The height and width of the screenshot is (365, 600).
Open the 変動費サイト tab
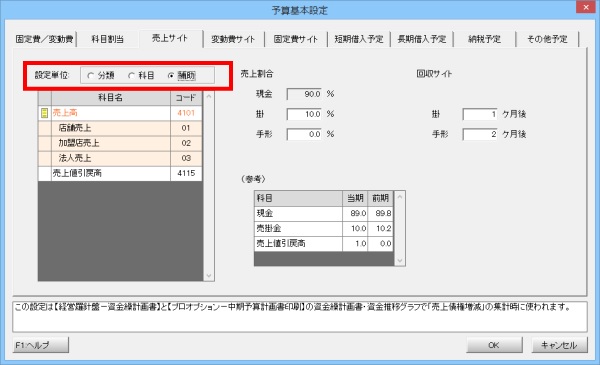[x=233, y=39]
